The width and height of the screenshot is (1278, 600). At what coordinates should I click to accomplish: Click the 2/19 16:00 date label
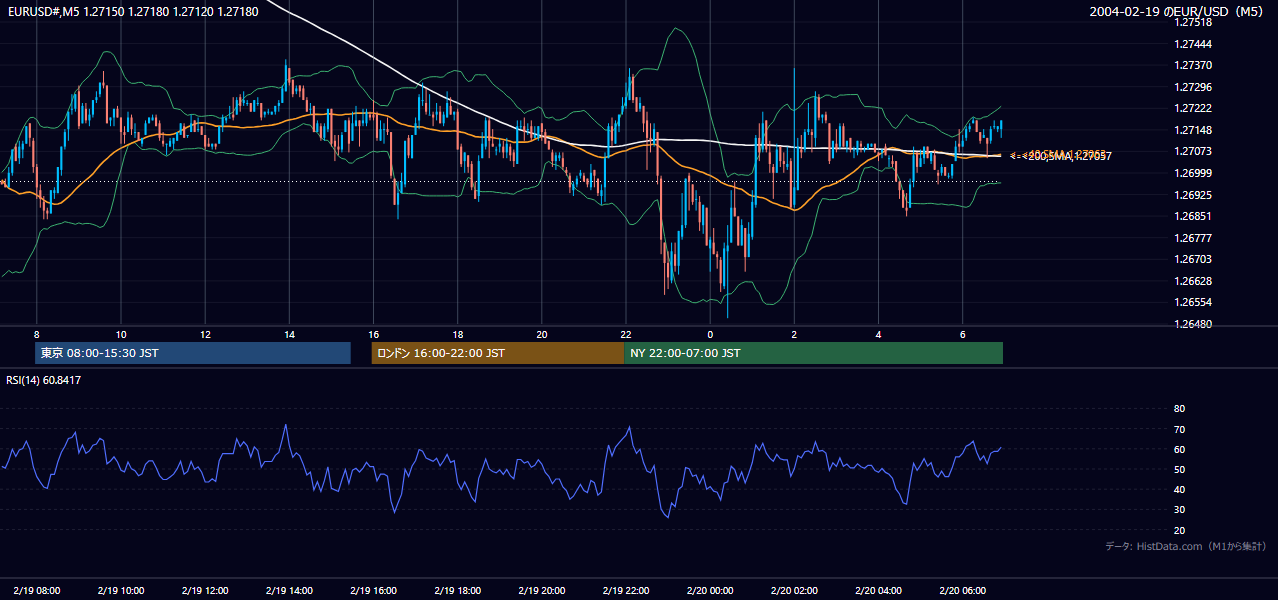pos(373,591)
